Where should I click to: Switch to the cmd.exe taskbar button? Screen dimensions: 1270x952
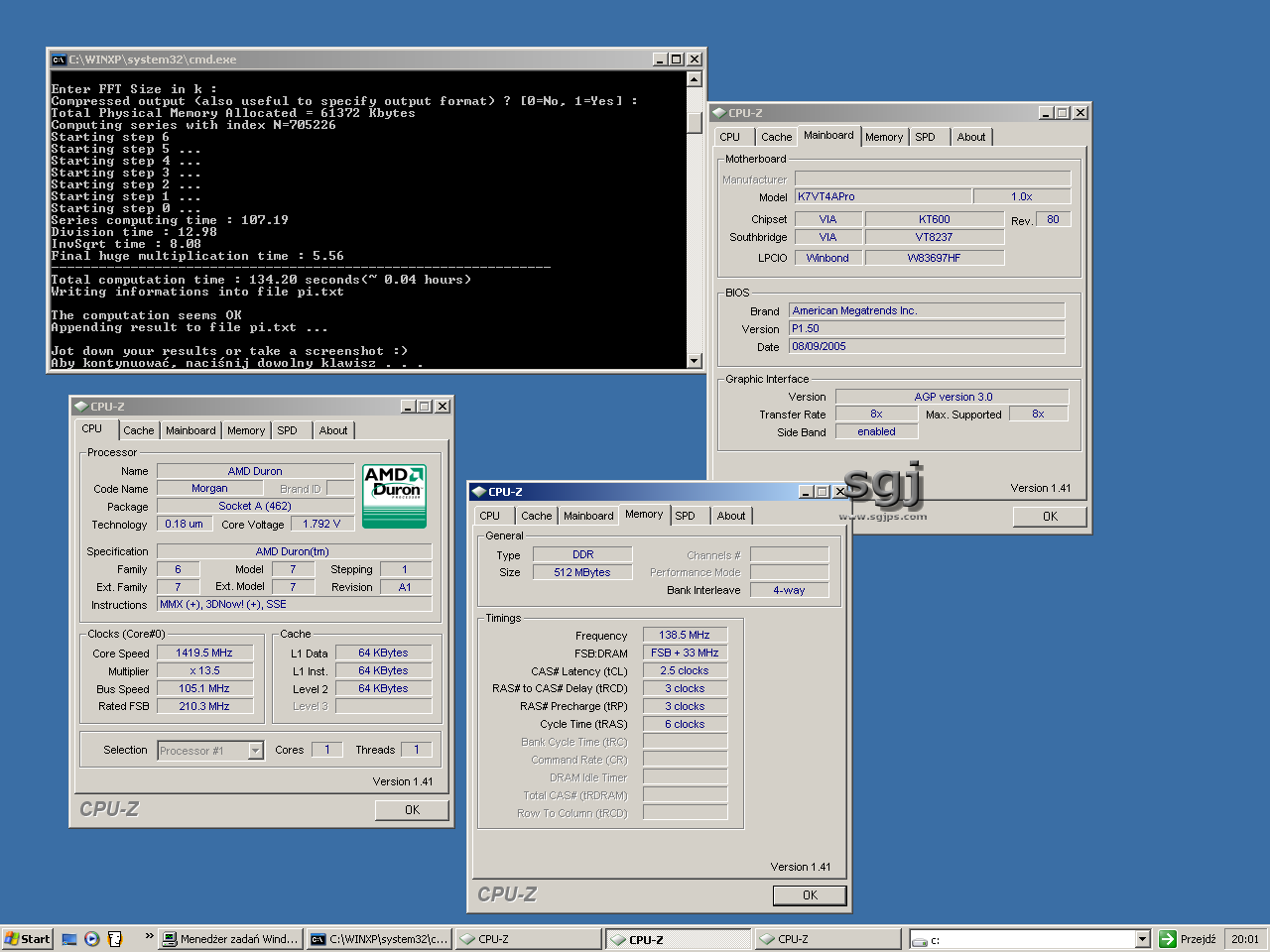(x=379, y=939)
